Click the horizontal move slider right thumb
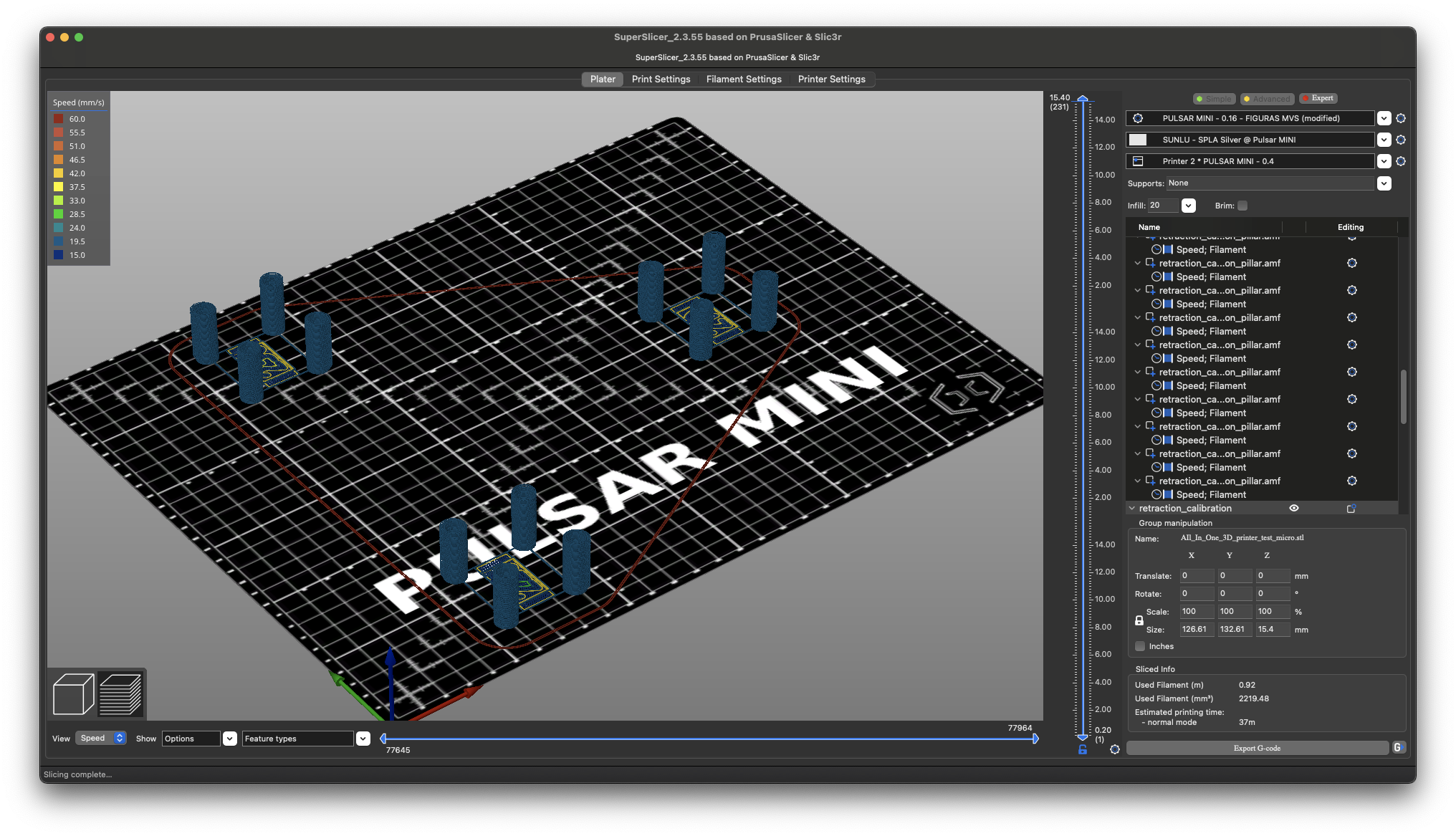The height and width of the screenshot is (836, 1456). click(x=1035, y=739)
